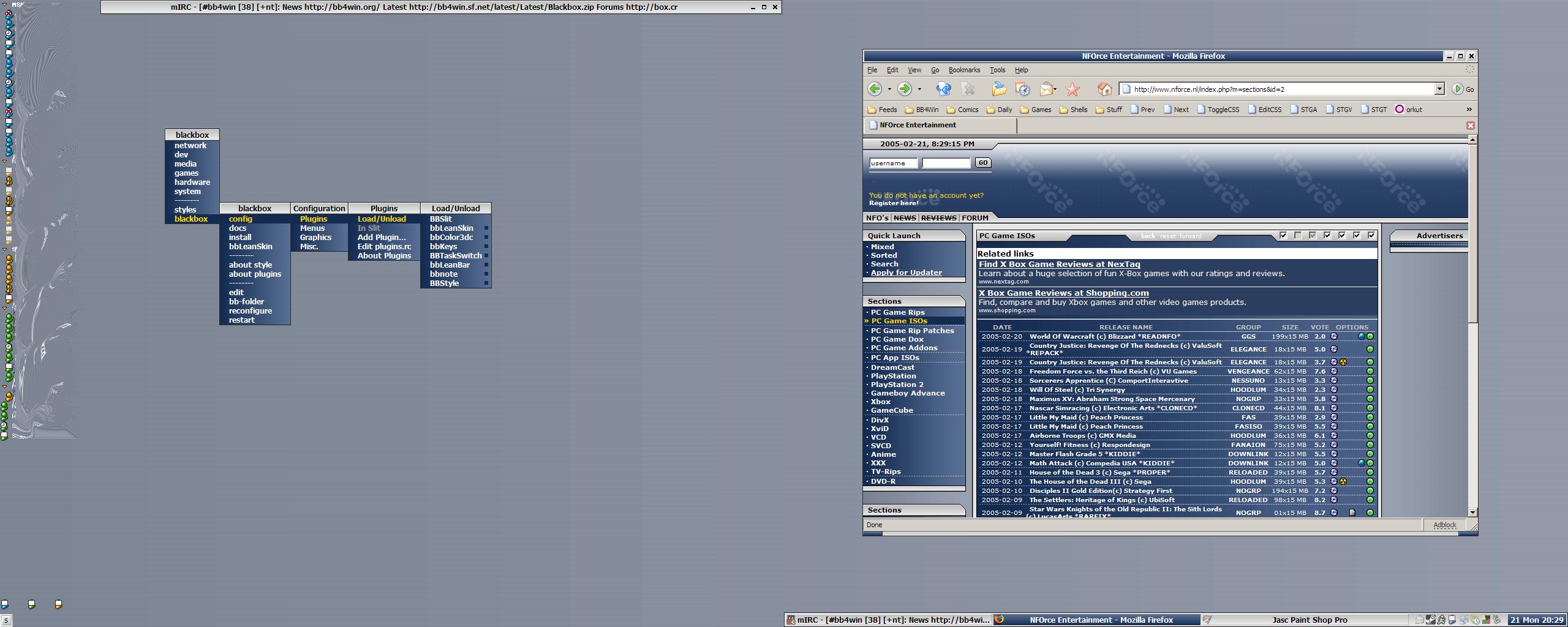Show more bookmarks via the » chevron
The width and height of the screenshot is (1568, 627).
1469,109
